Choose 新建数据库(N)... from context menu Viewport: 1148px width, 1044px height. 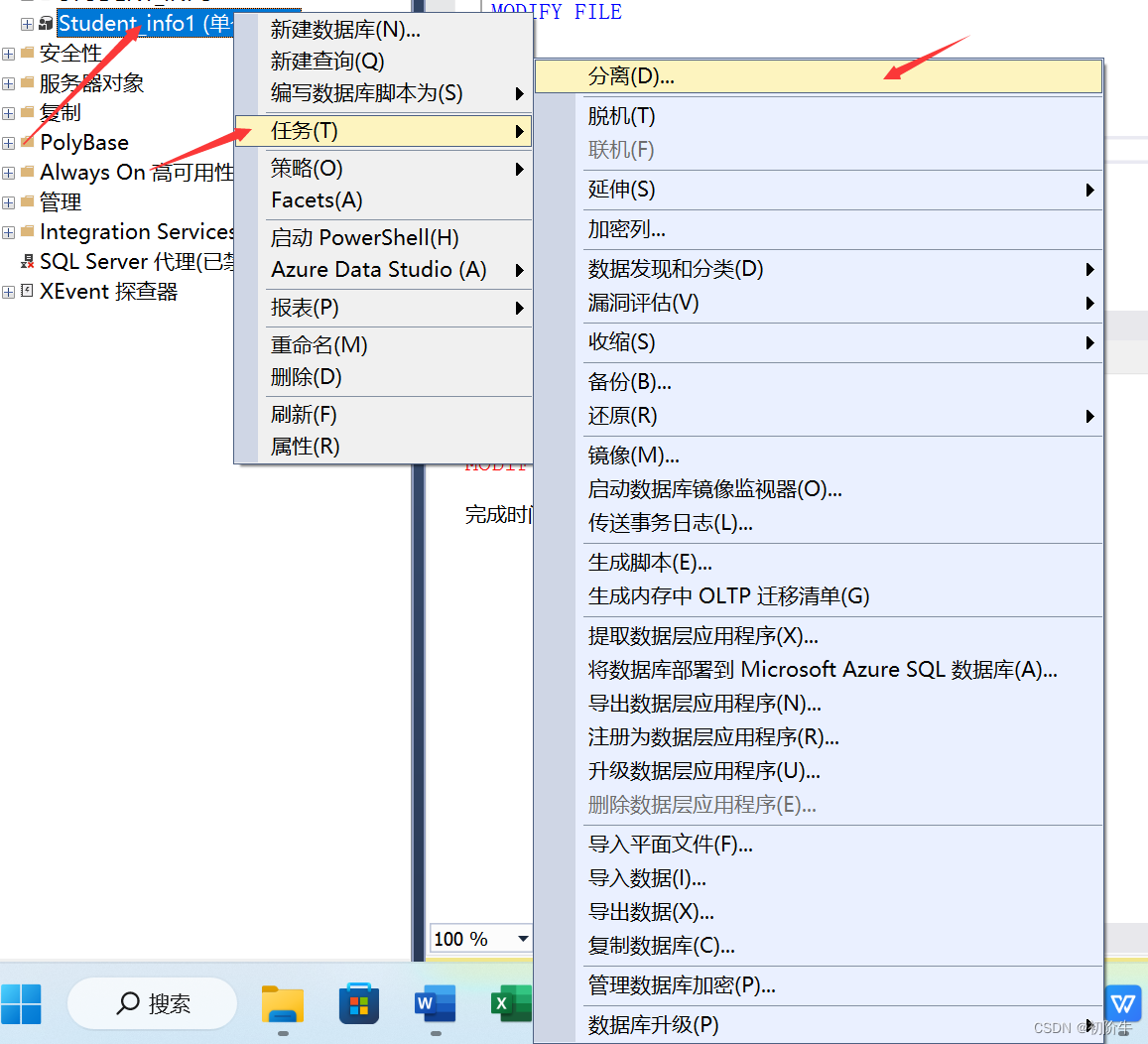point(384,30)
